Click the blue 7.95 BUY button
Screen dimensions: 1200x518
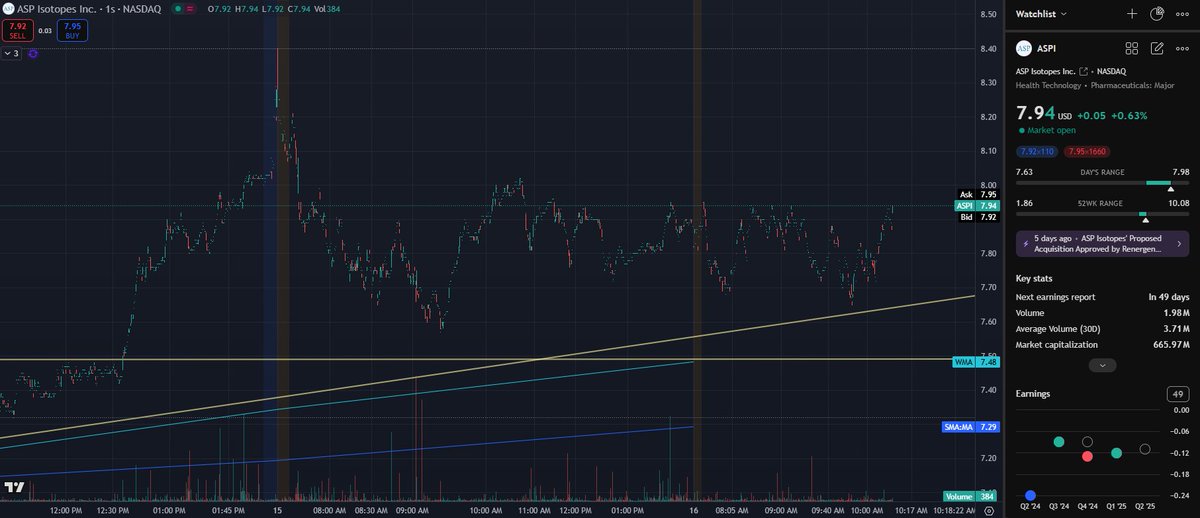point(72,30)
